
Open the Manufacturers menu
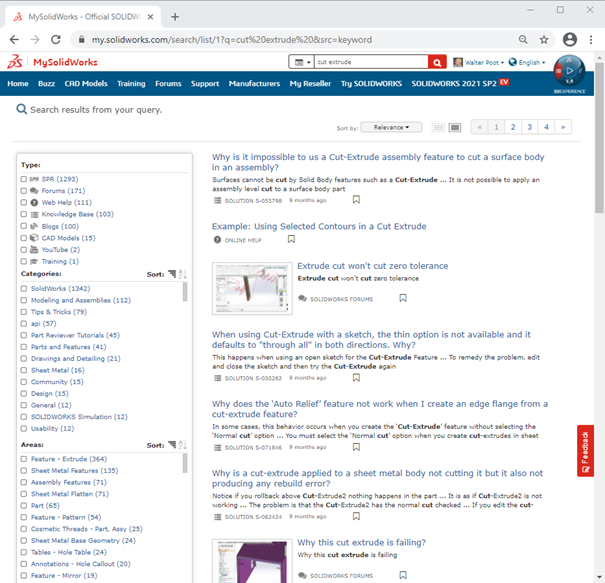click(254, 83)
